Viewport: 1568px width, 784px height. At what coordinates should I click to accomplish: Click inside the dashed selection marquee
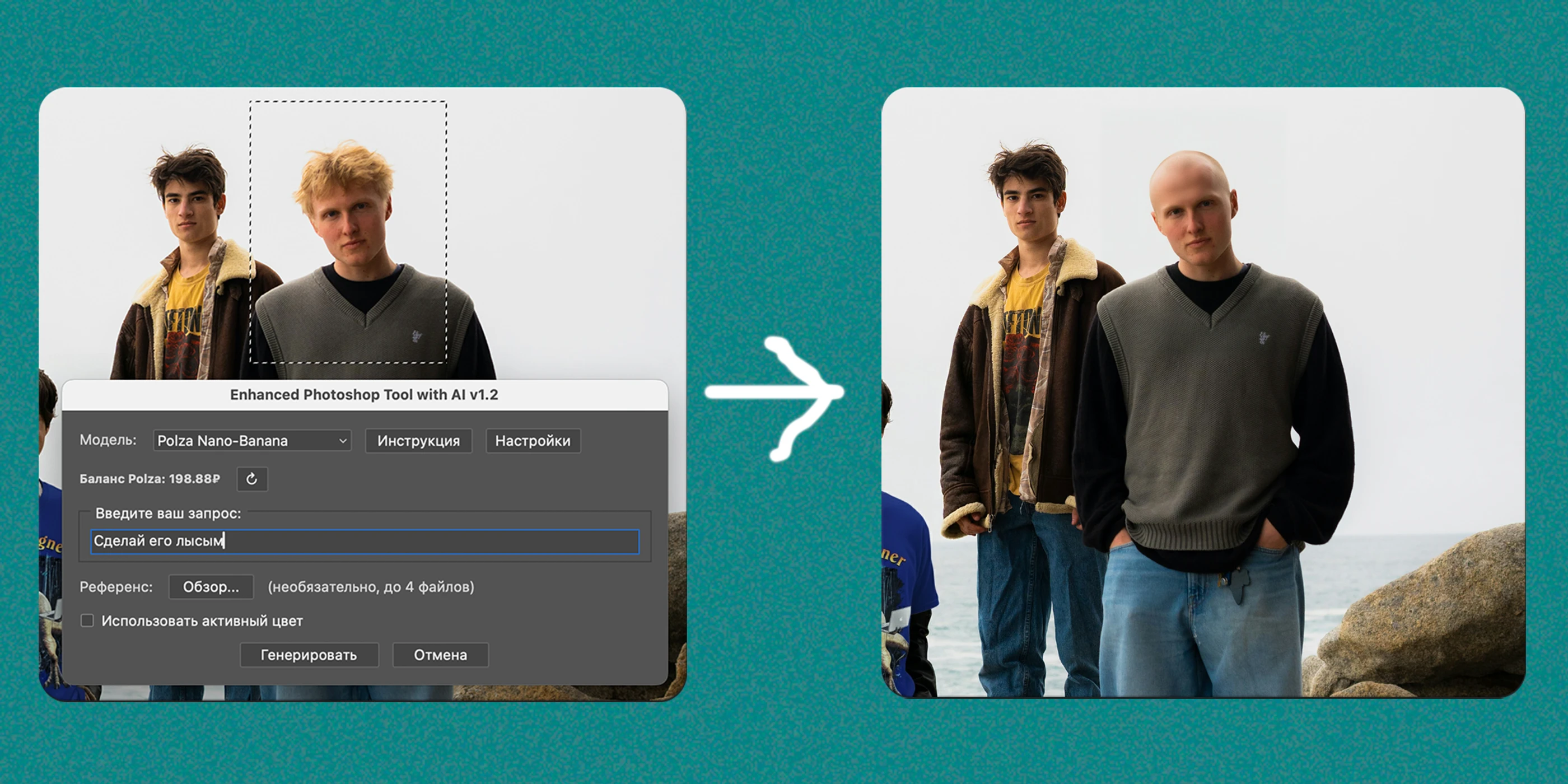point(348,231)
